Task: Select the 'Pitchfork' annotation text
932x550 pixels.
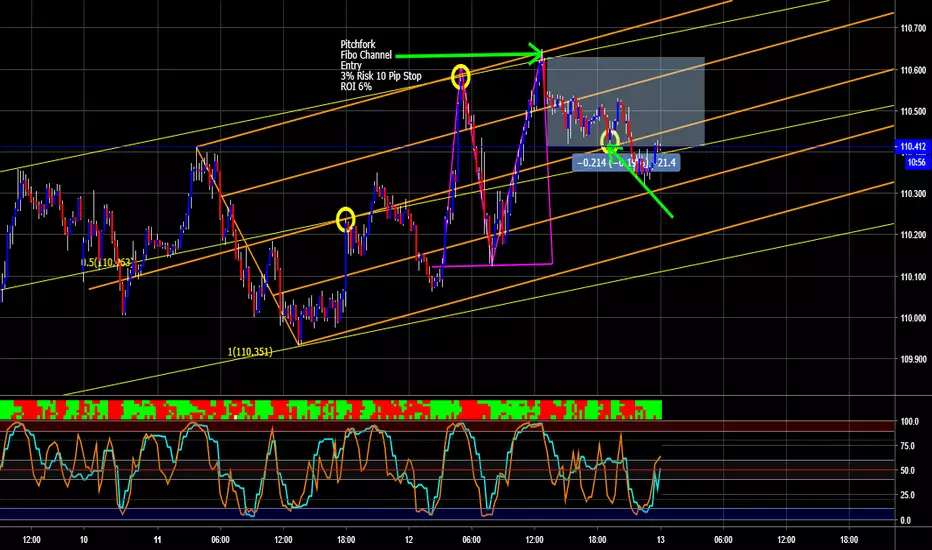Action: click(358, 45)
